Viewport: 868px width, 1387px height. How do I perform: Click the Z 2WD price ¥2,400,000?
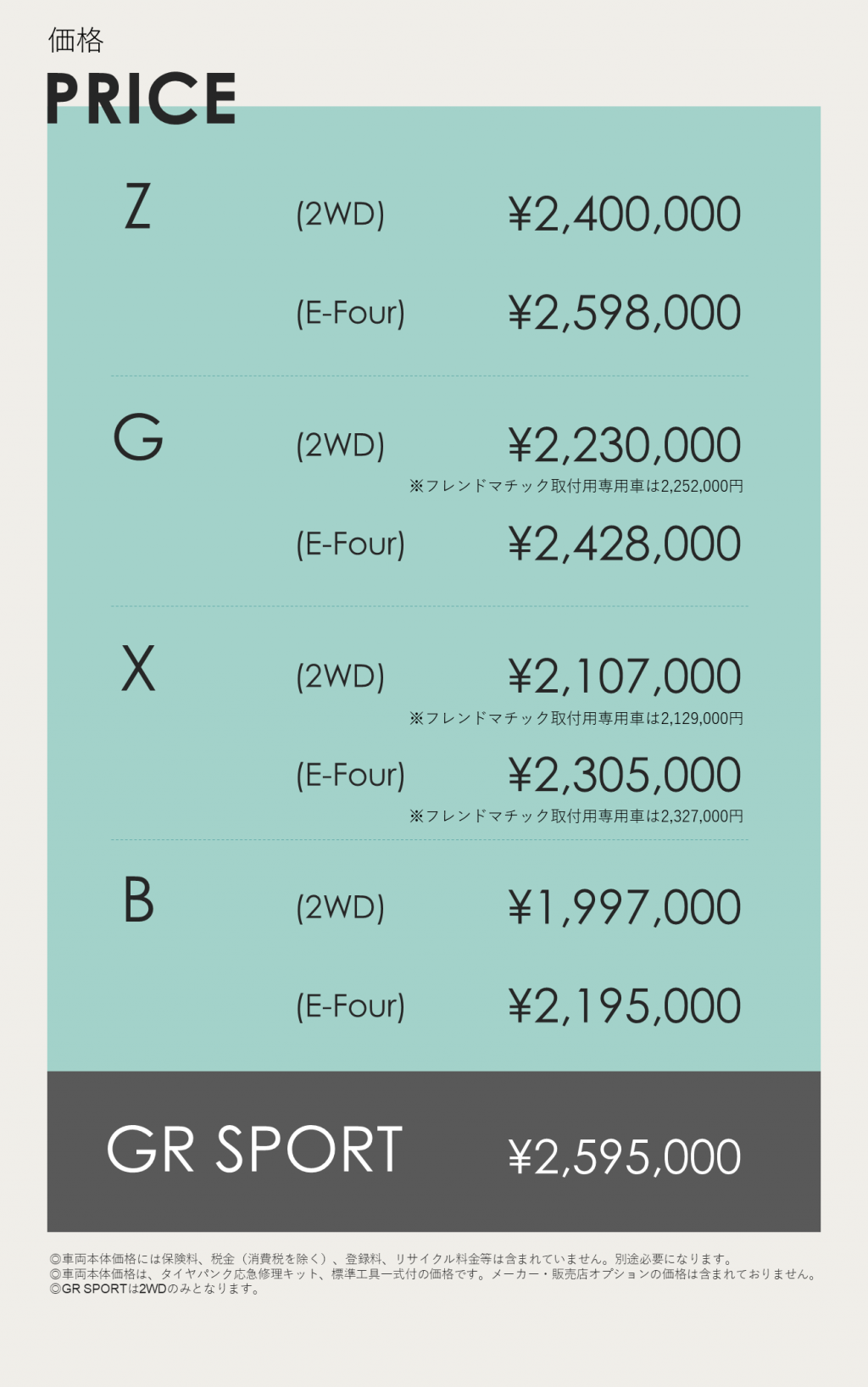625,214
